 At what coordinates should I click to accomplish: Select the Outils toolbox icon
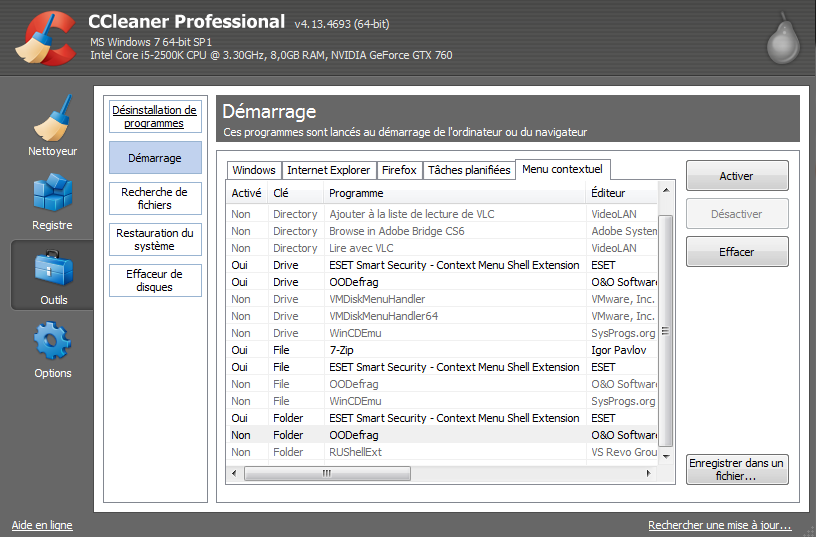point(53,268)
